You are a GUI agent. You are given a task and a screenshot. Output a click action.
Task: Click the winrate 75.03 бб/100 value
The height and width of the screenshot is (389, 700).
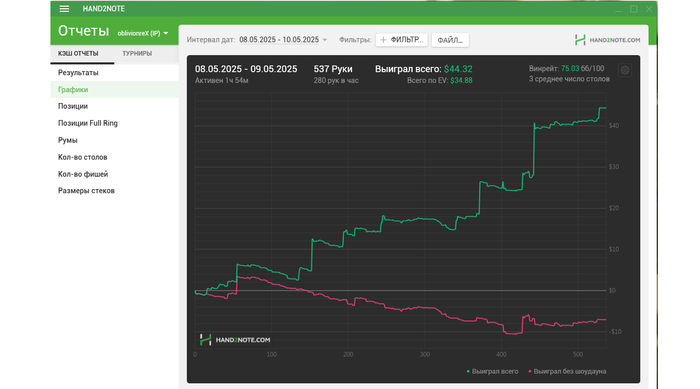pos(583,68)
